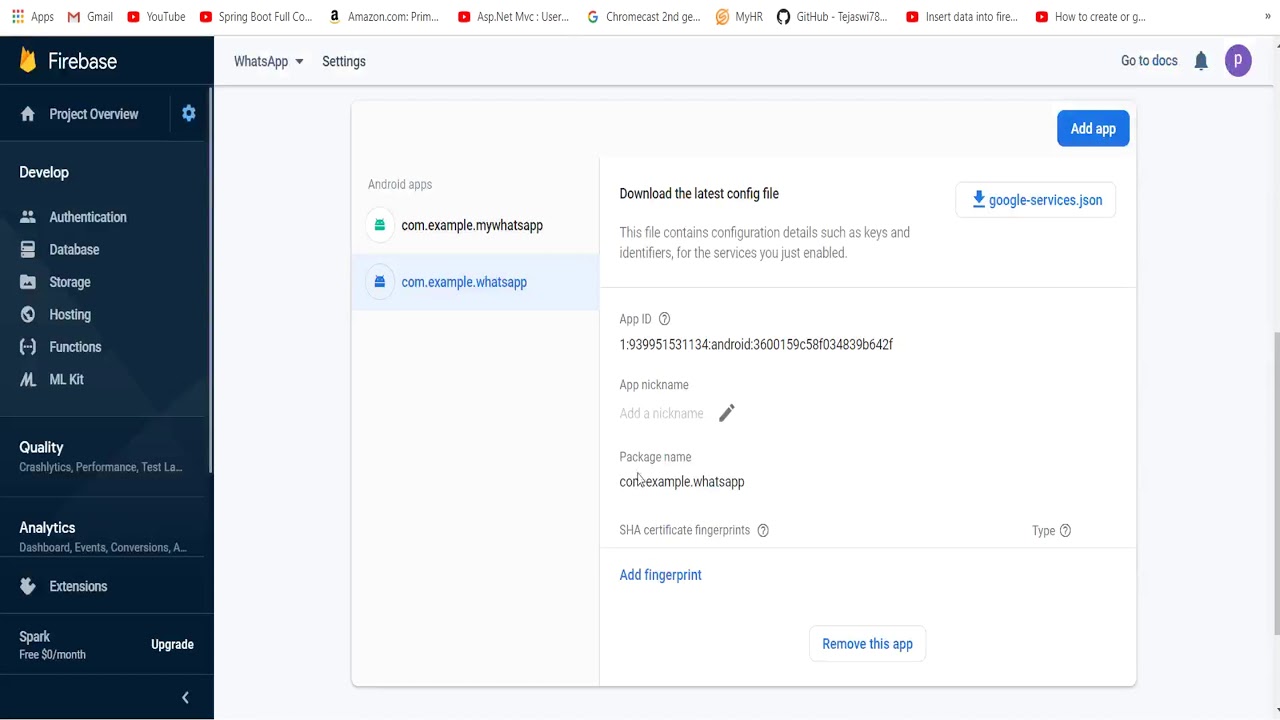
Task: Open the user account avatar
Action: pos(1238,61)
